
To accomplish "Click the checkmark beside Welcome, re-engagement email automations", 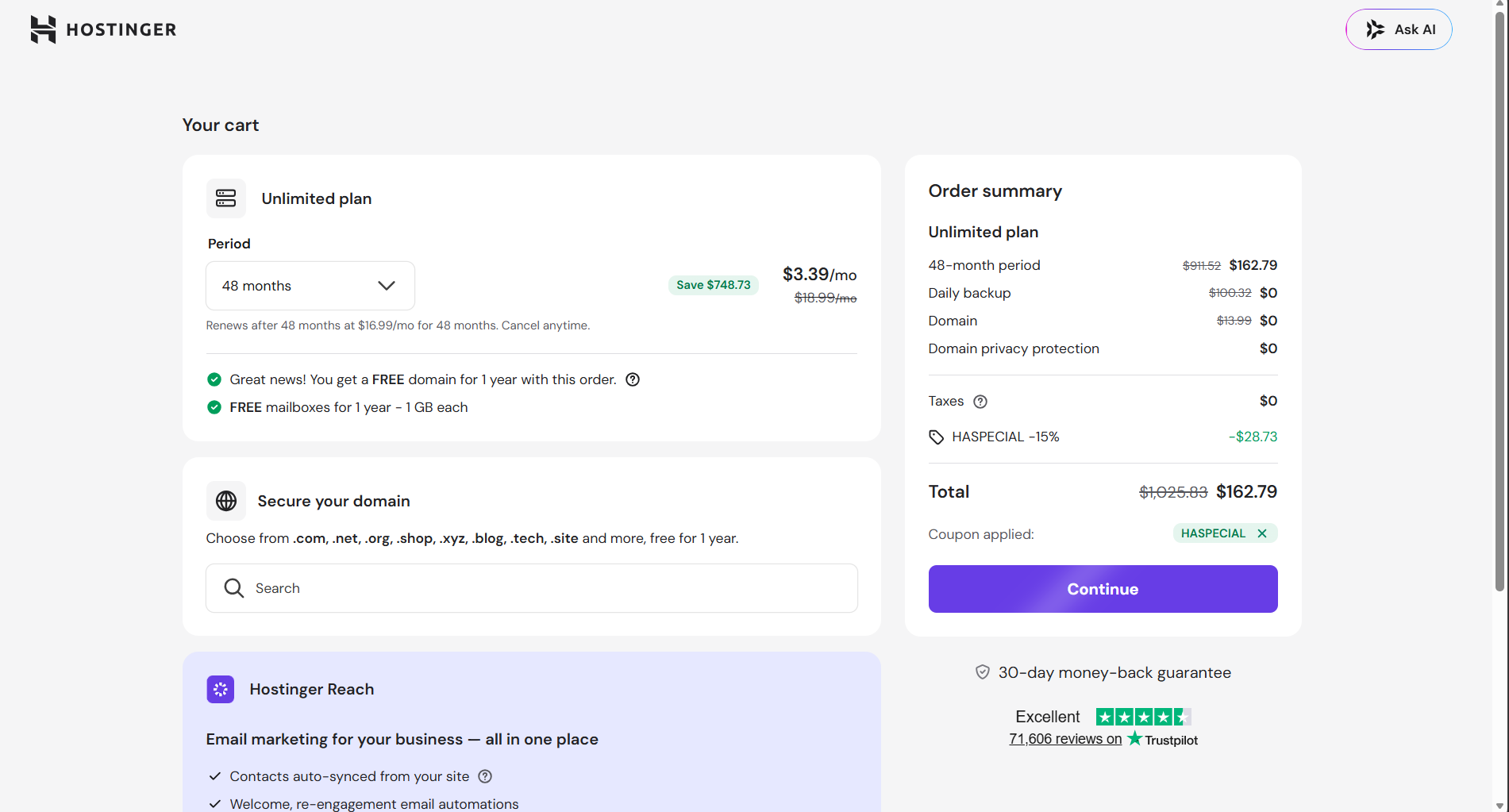I will (214, 804).
